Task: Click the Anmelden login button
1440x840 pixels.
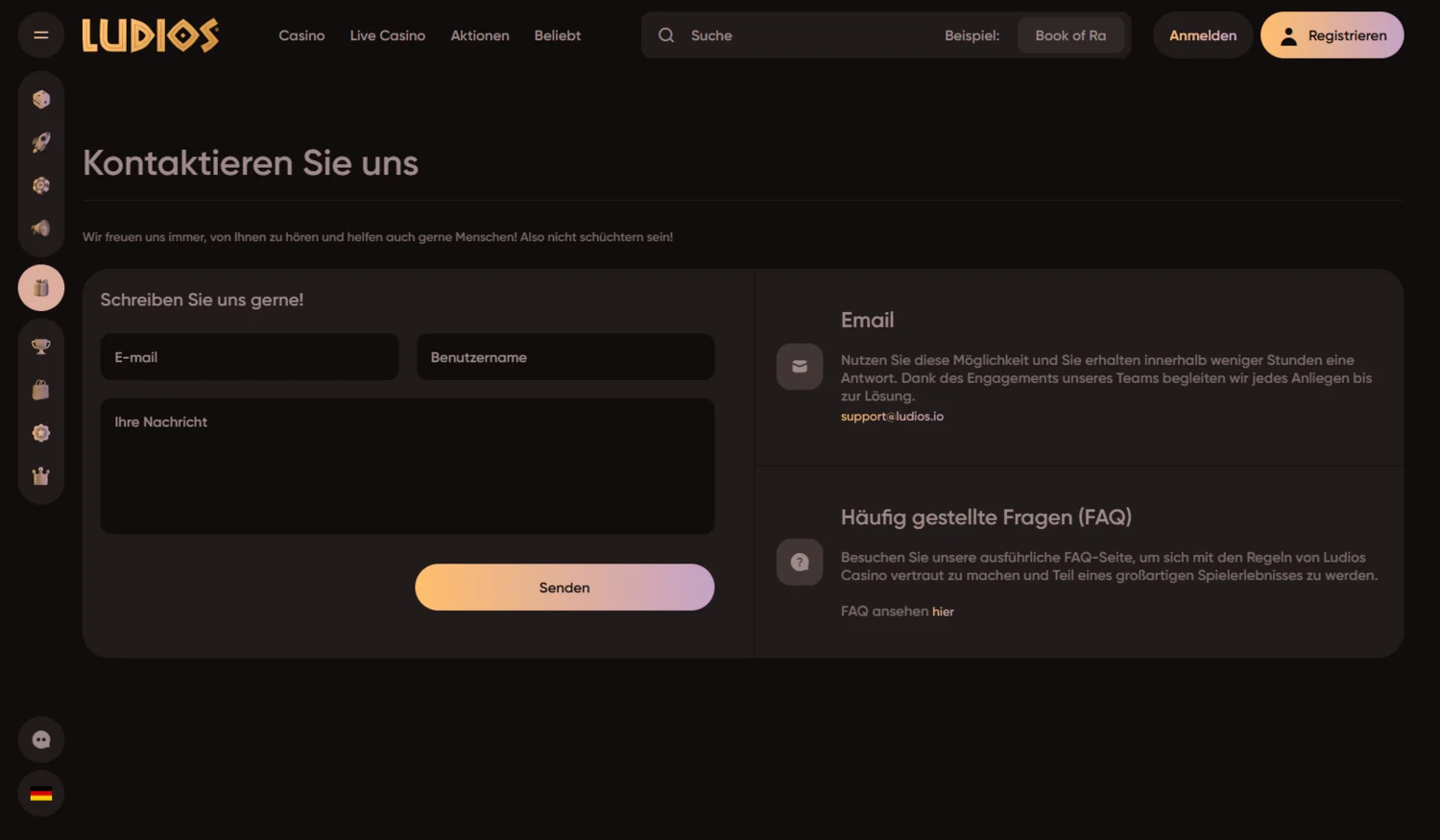Action: pyautogui.click(x=1203, y=36)
